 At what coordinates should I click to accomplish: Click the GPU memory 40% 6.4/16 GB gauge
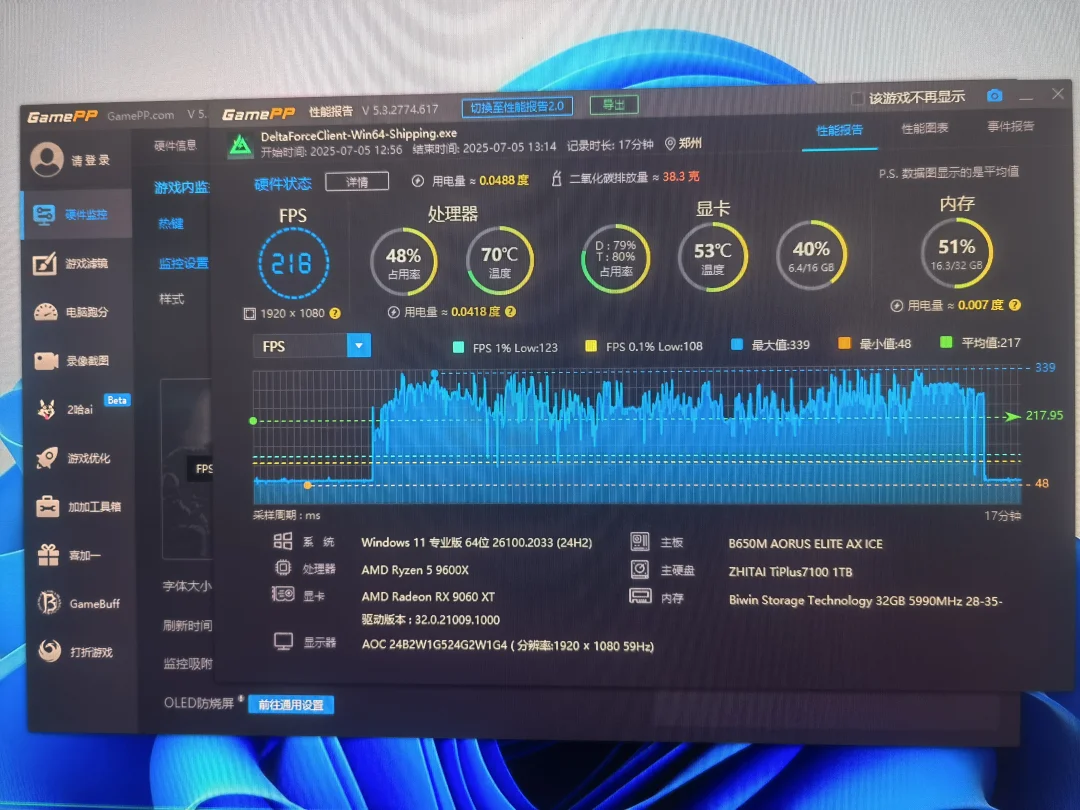click(x=811, y=255)
